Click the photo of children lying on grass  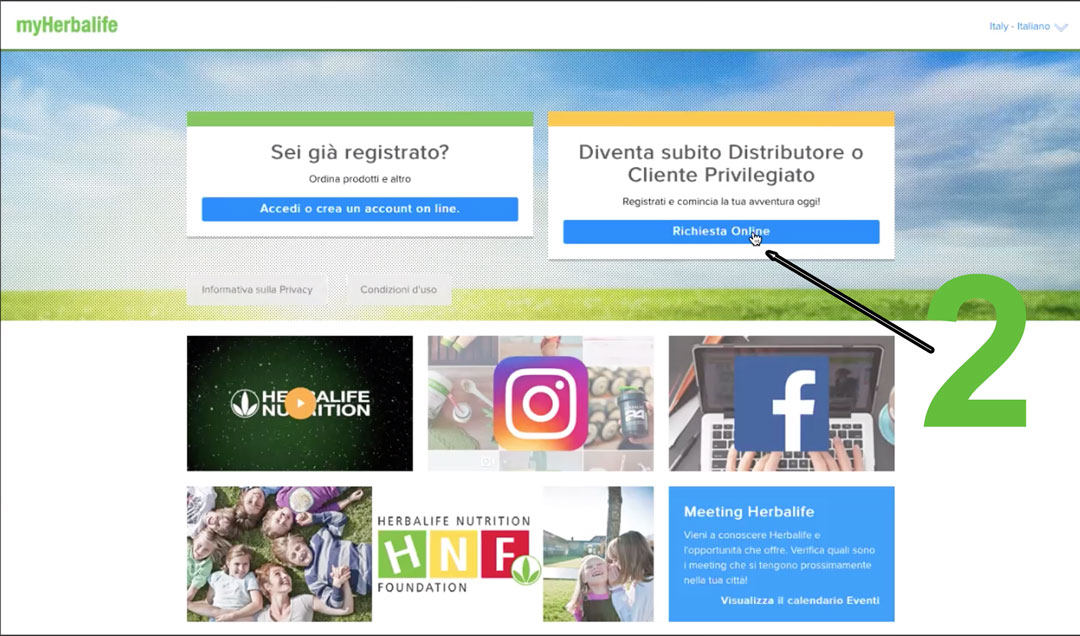[279, 554]
